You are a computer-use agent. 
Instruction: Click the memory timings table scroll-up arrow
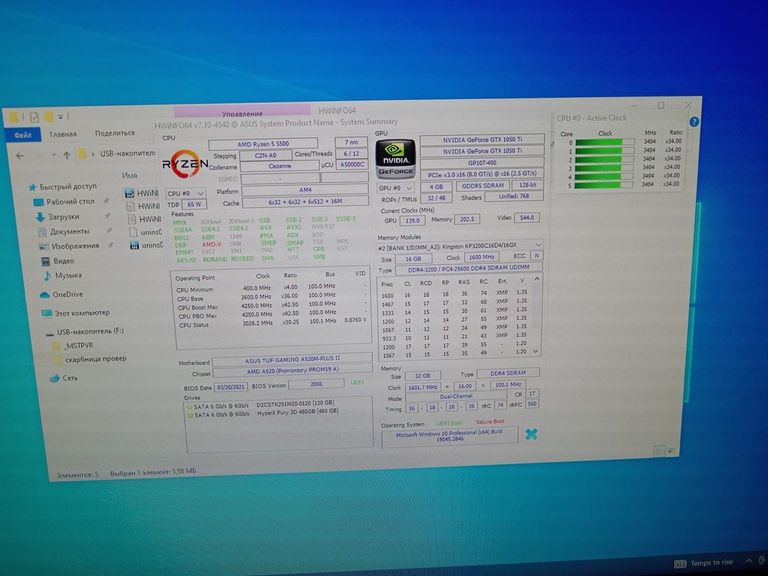coord(537,279)
